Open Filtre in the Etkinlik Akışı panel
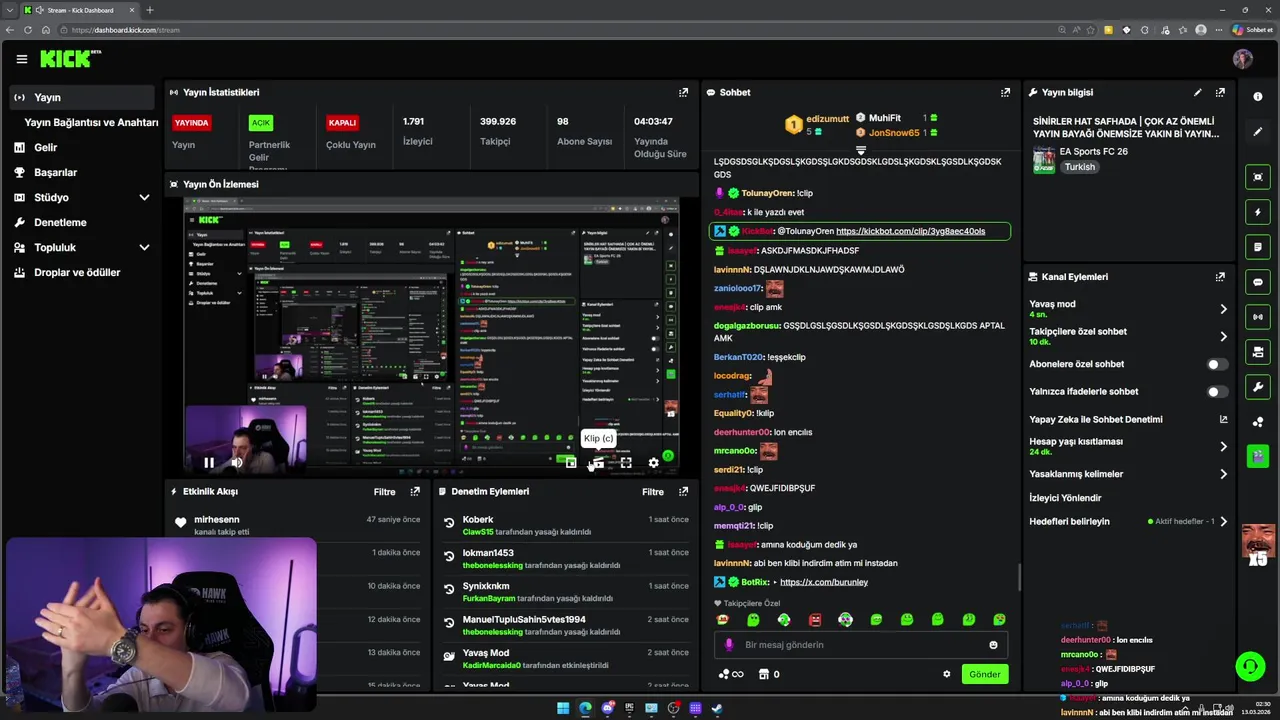The width and height of the screenshot is (1280, 720). (384, 492)
